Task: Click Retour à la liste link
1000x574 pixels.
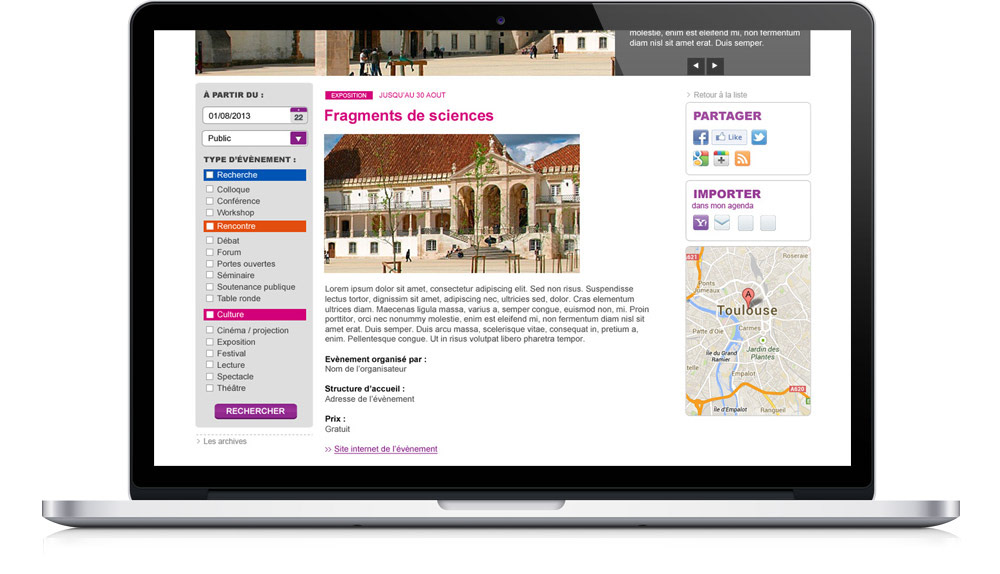Action: [x=720, y=95]
